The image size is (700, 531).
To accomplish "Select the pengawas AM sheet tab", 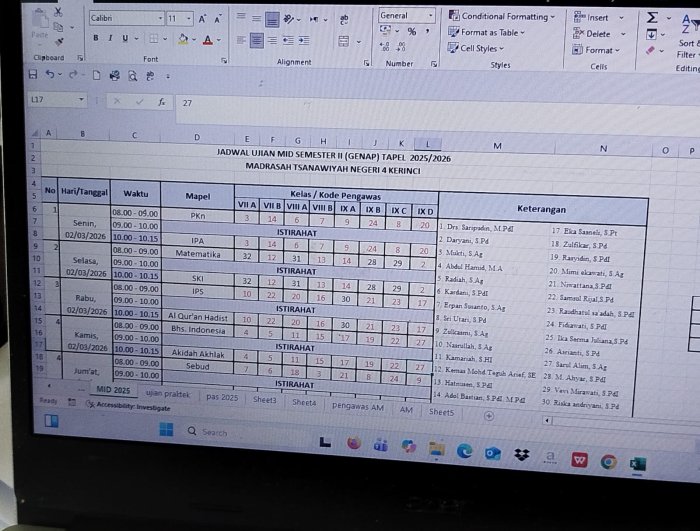I will click(x=356, y=408).
